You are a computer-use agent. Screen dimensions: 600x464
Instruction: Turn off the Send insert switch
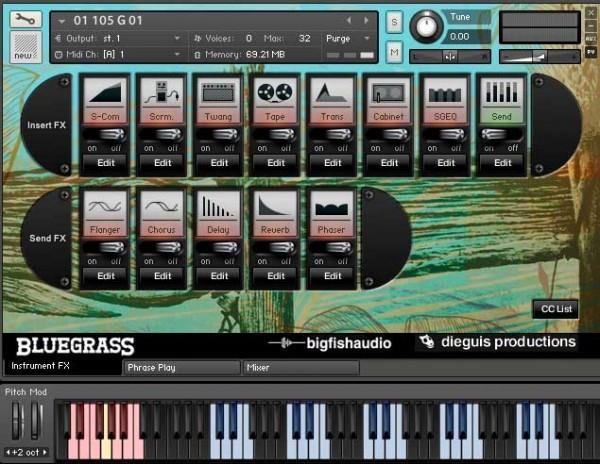point(502,135)
